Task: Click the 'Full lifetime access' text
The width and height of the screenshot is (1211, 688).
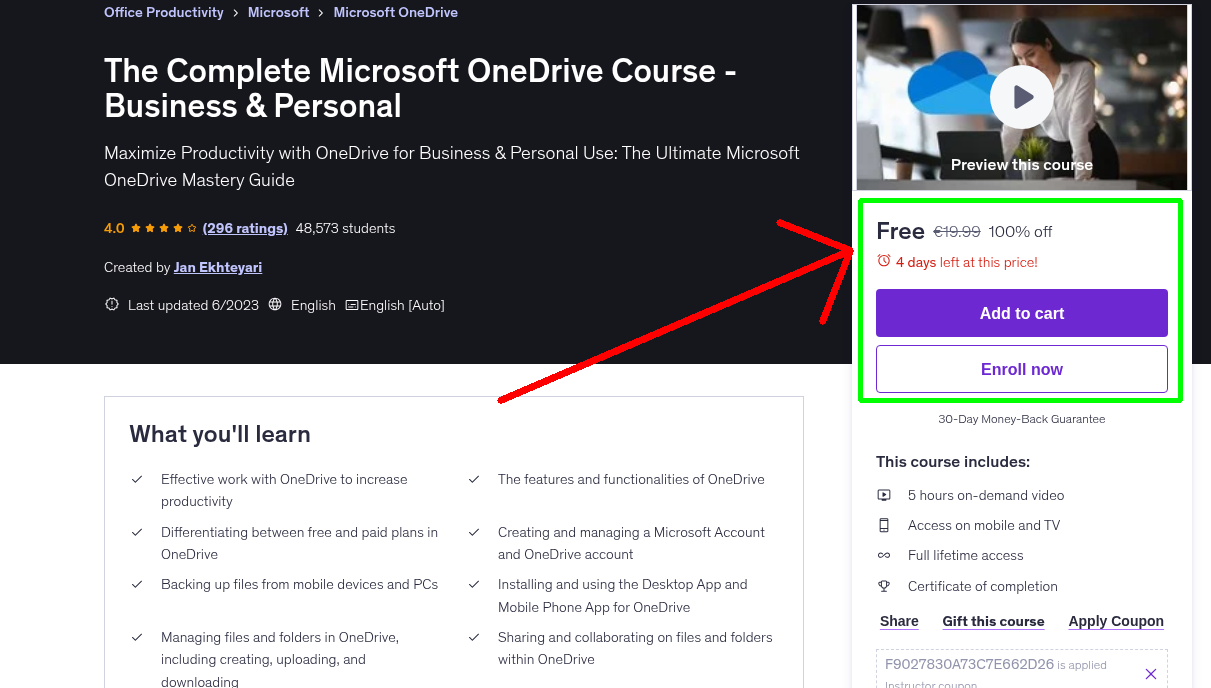Action: pyautogui.click(x=966, y=555)
